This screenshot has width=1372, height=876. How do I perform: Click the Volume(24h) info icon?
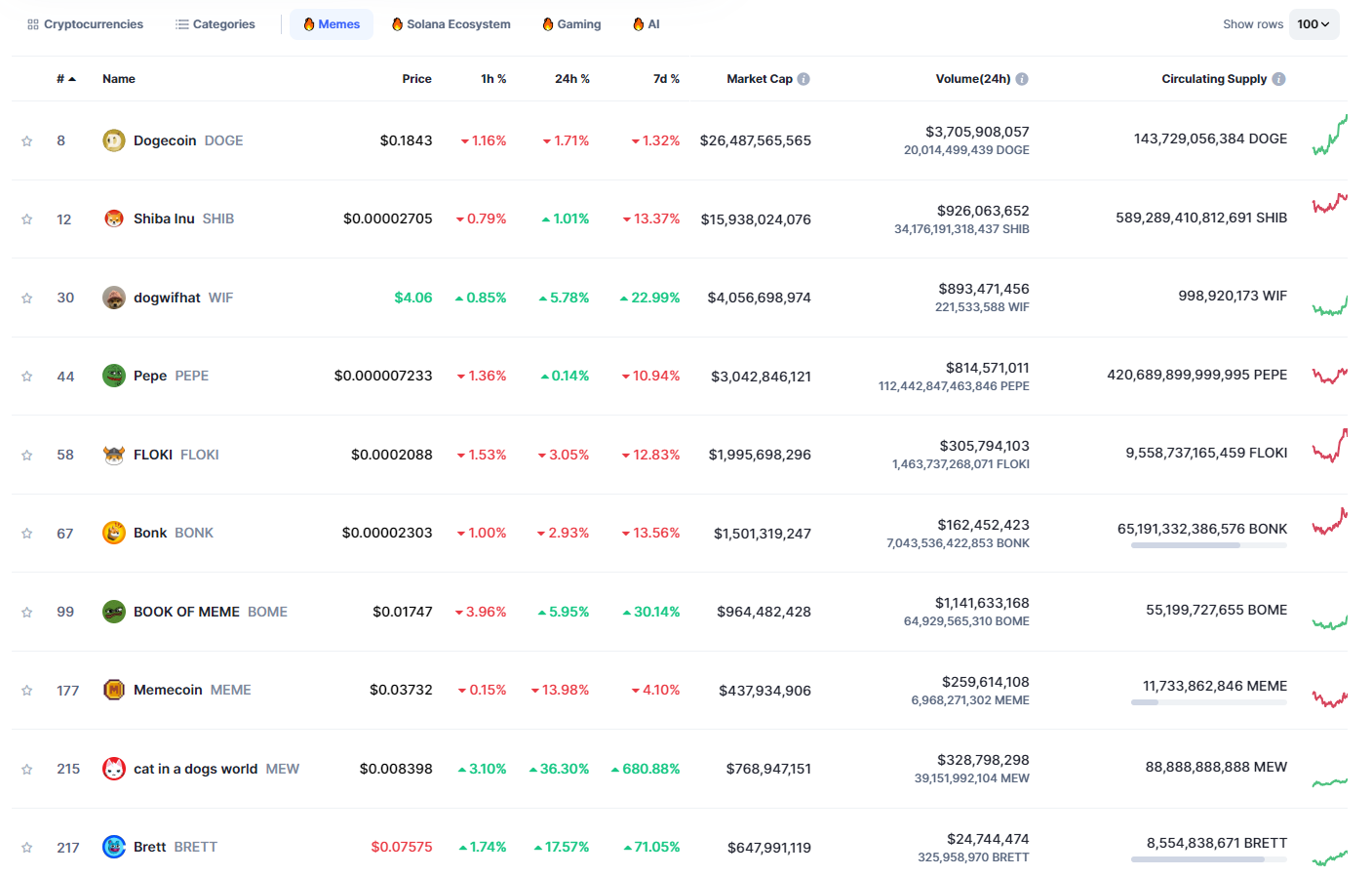[1022, 79]
